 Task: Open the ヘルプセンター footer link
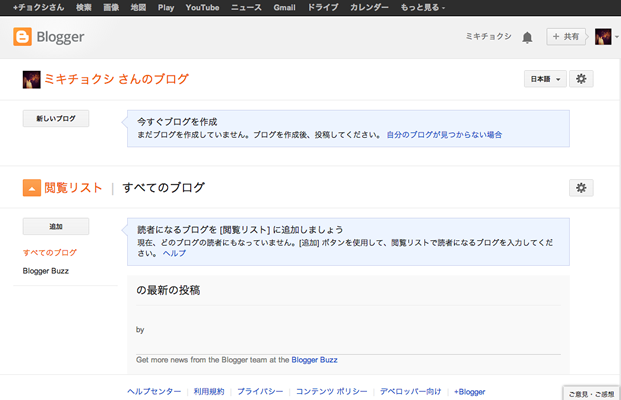[x=154, y=391]
